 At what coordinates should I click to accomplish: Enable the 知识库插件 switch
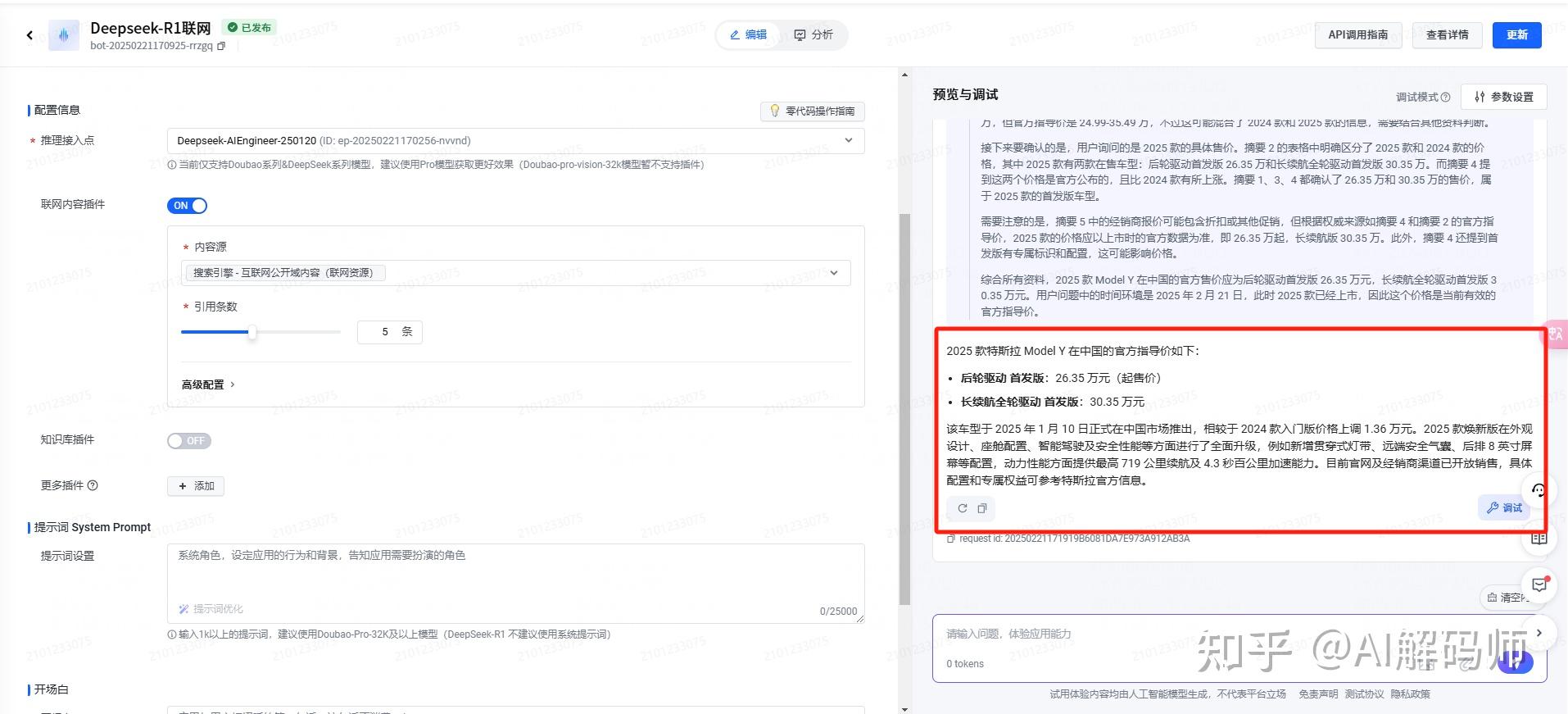pyautogui.click(x=189, y=441)
